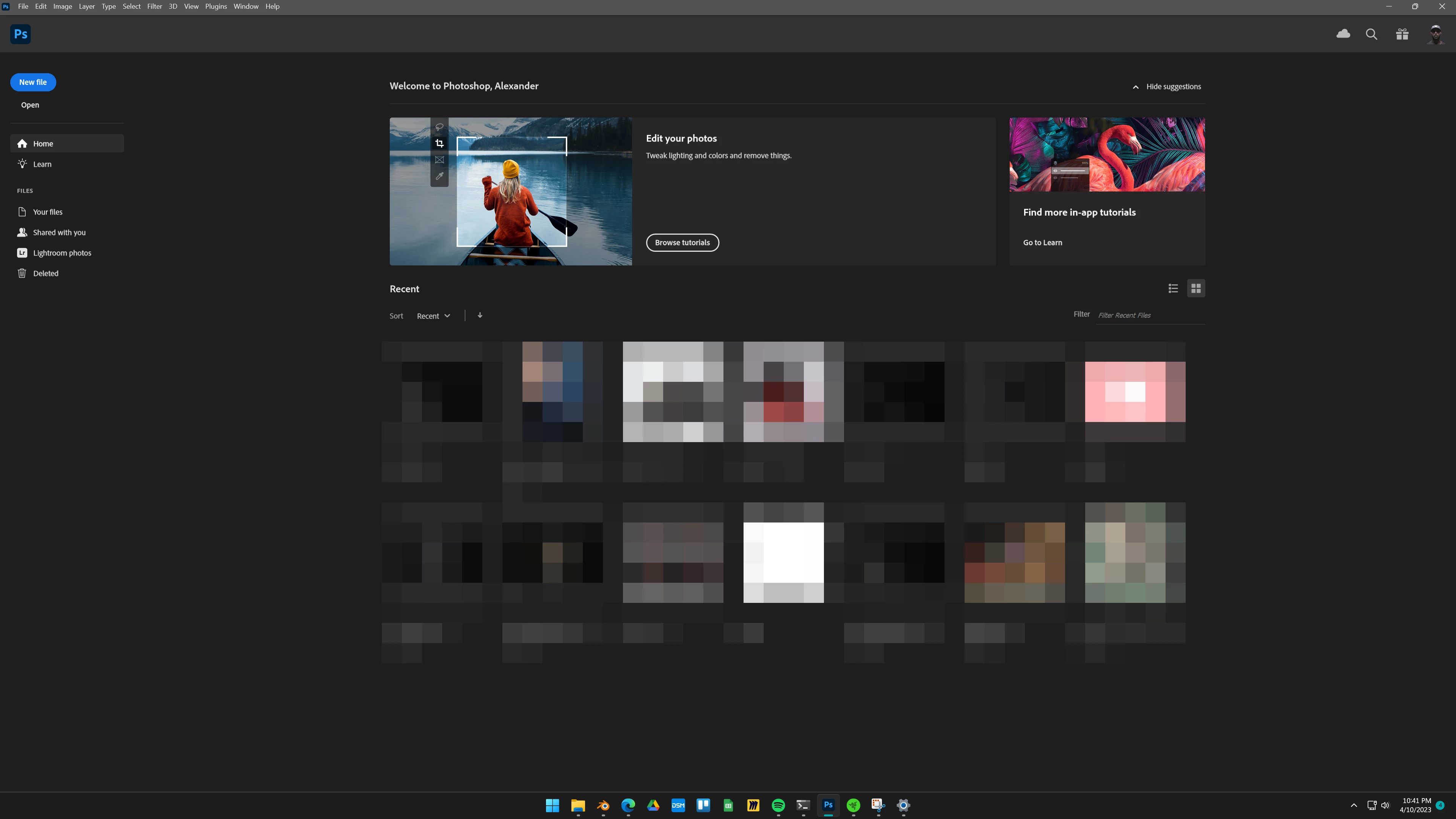The width and height of the screenshot is (1456, 819).
Task: Switch recent files to grid view
Action: click(1196, 288)
